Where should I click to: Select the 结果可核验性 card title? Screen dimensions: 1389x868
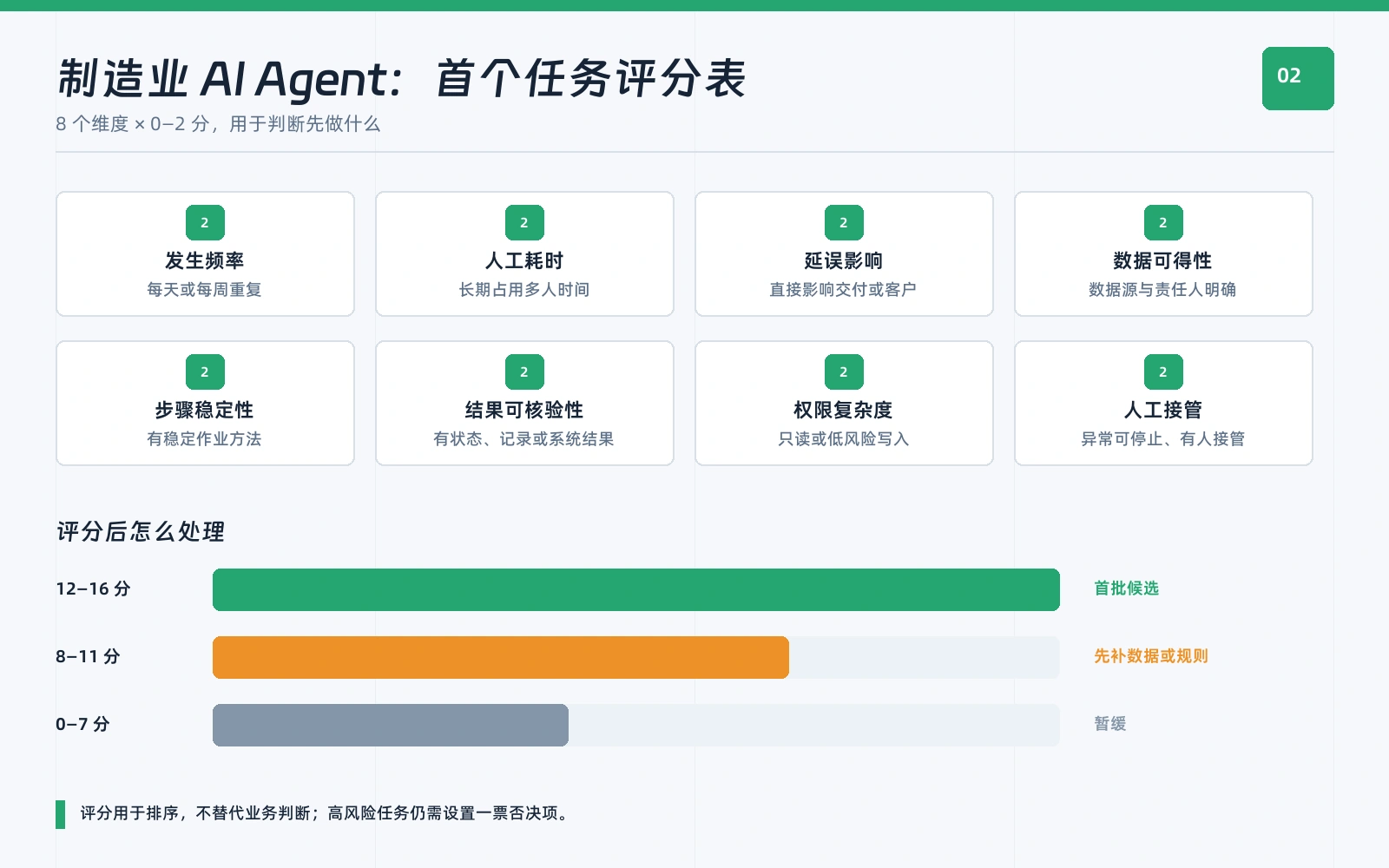pos(524,410)
